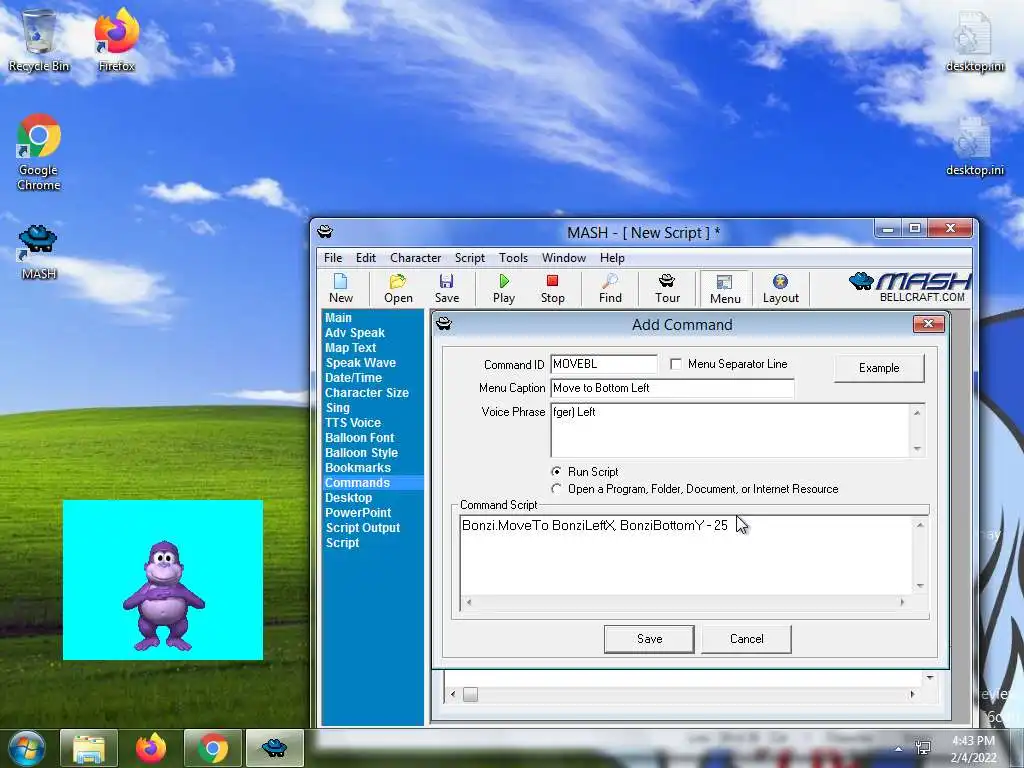1024x768 pixels.
Task: Select Balloon Font in the sidebar
Action: coord(359,438)
